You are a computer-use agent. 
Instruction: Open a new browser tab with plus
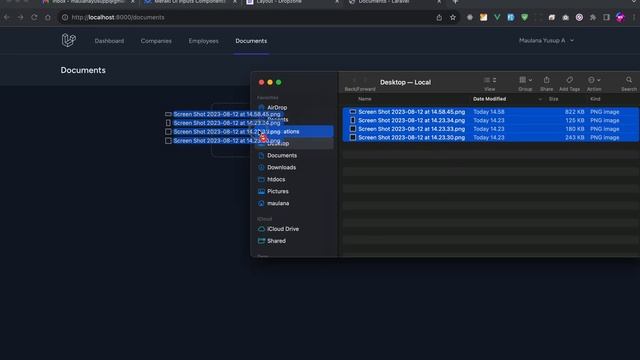point(456,2)
